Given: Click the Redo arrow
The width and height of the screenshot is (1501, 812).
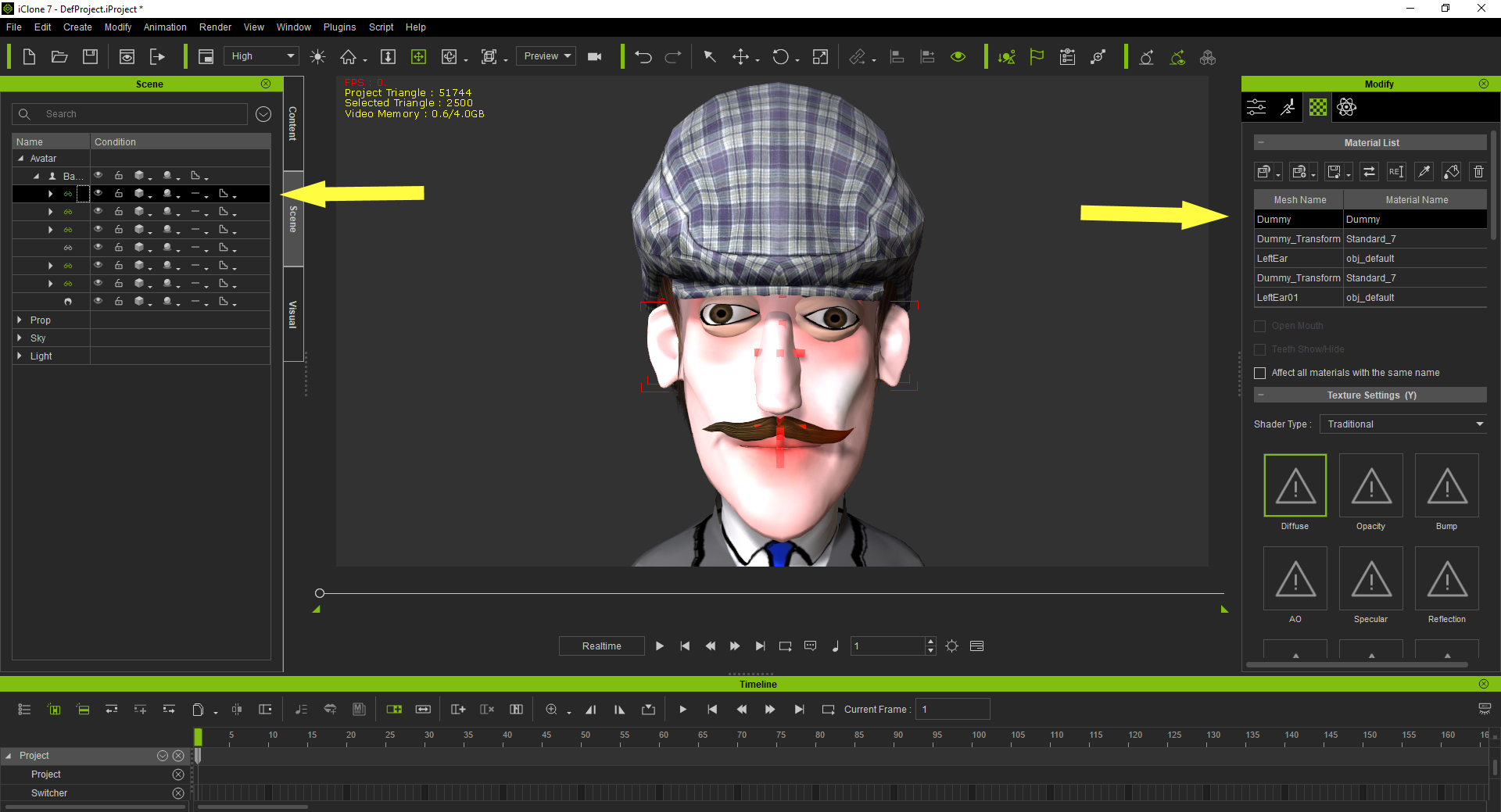Looking at the screenshot, I should click(673, 57).
